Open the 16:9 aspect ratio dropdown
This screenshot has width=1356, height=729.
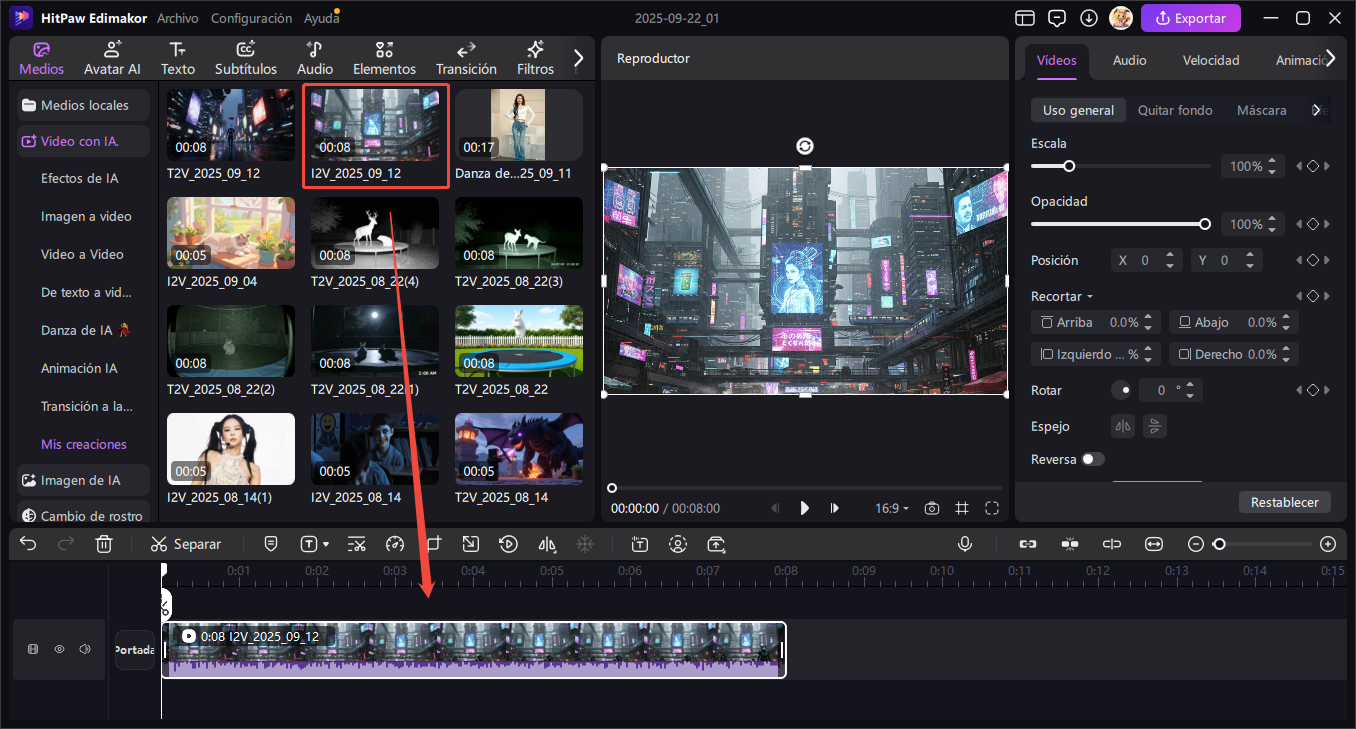[x=892, y=508]
